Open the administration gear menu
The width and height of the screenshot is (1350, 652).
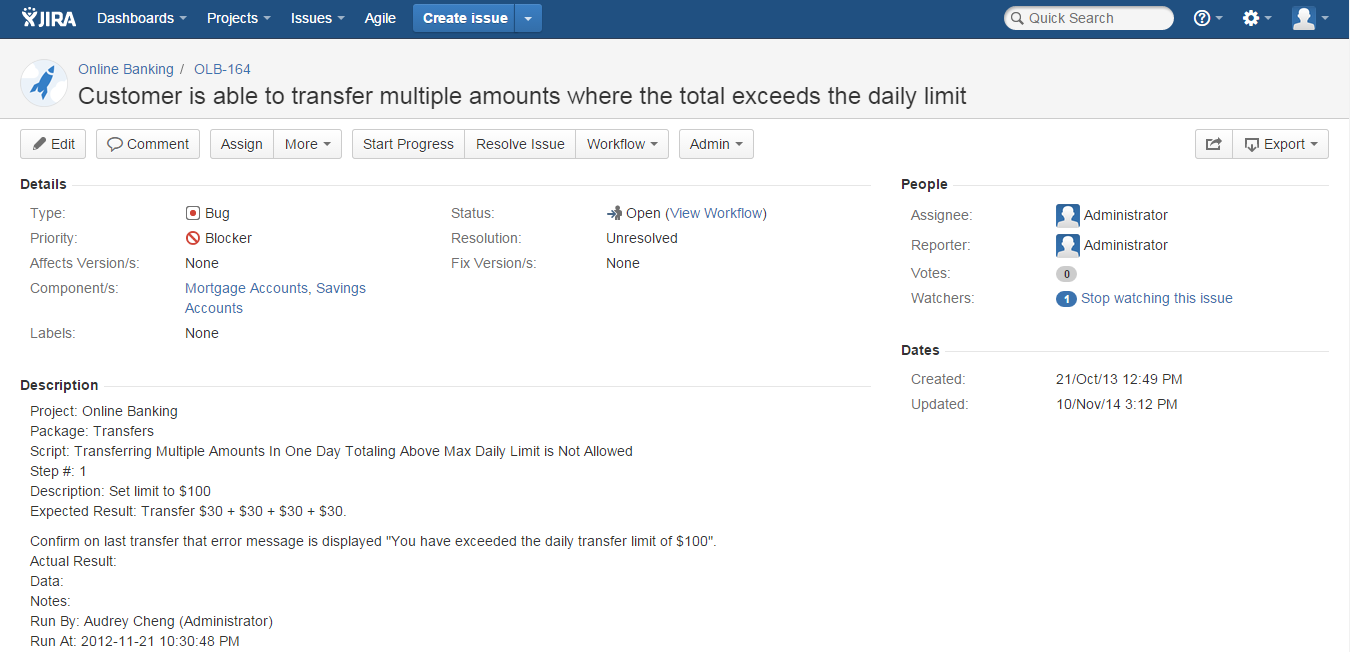point(1256,18)
